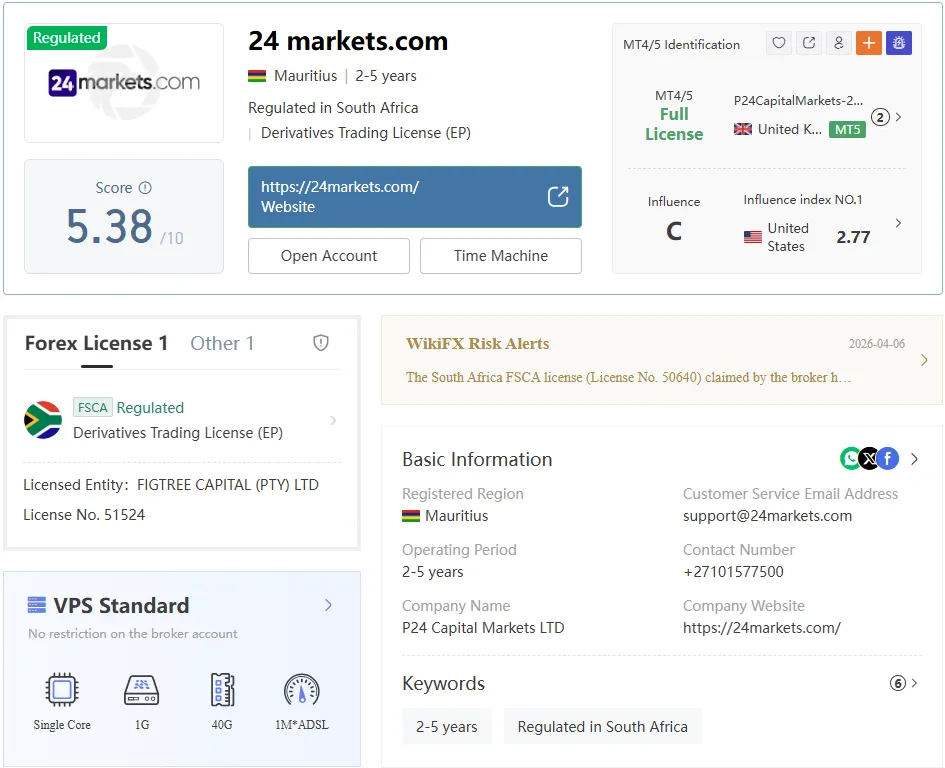The height and width of the screenshot is (768, 945).
Task: Expand the FSCA Regulated license chevron
Action: pyautogui.click(x=333, y=420)
